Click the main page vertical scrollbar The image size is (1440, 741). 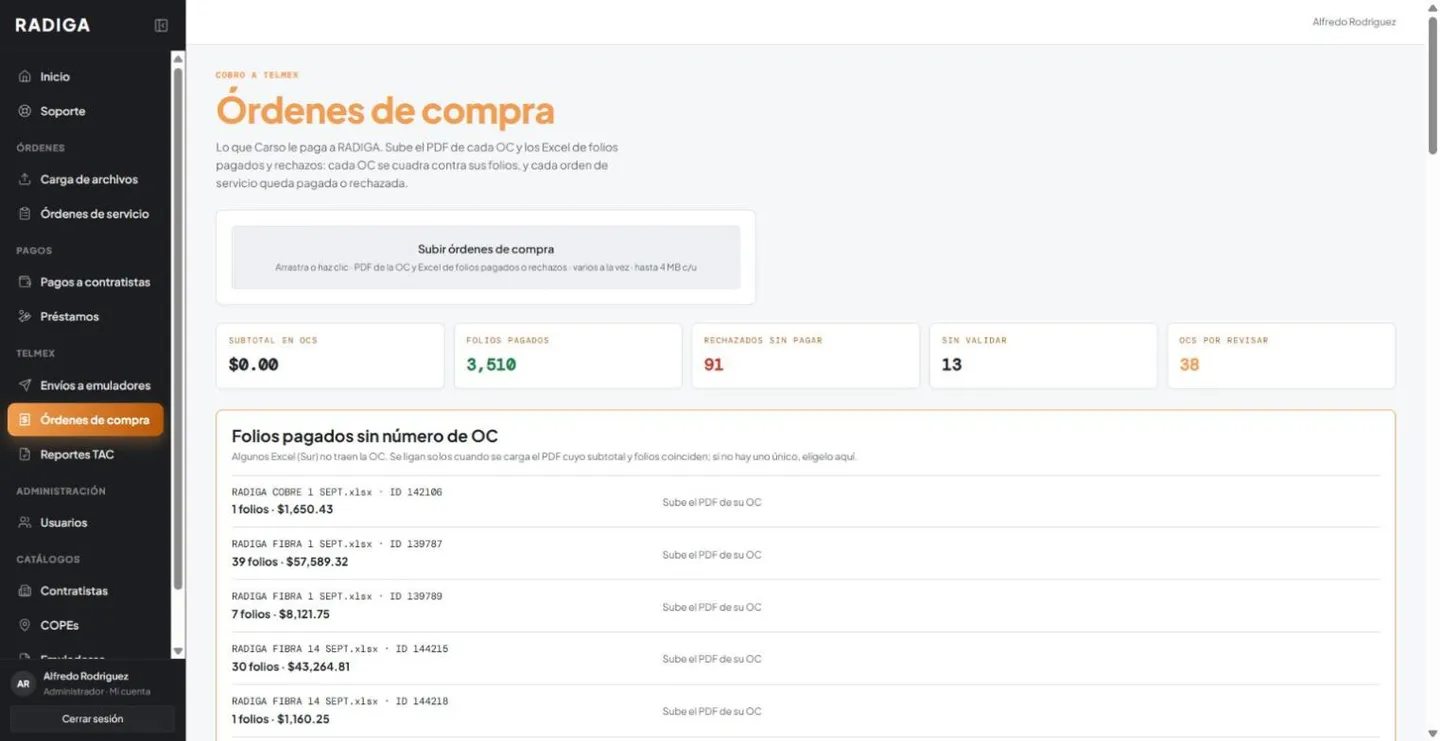point(1433,85)
